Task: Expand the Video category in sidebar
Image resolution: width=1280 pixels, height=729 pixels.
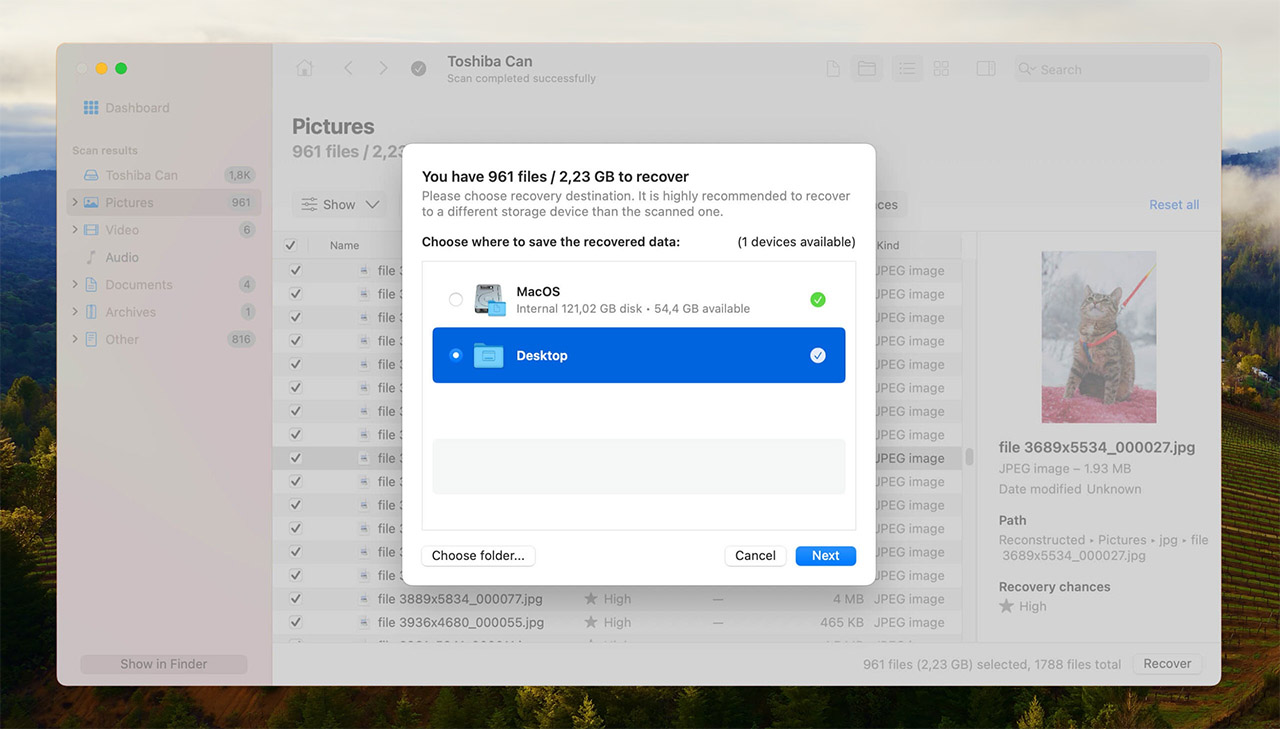Action: (x=75, y=230)
